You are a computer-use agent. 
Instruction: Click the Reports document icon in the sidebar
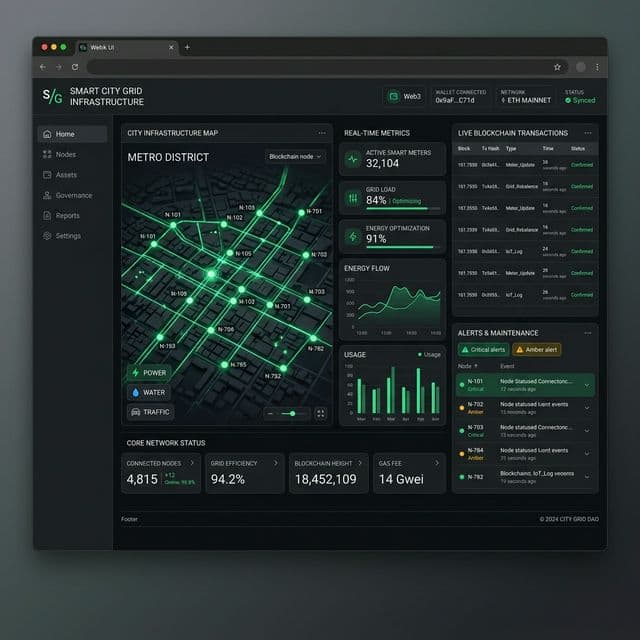(47, 216)
